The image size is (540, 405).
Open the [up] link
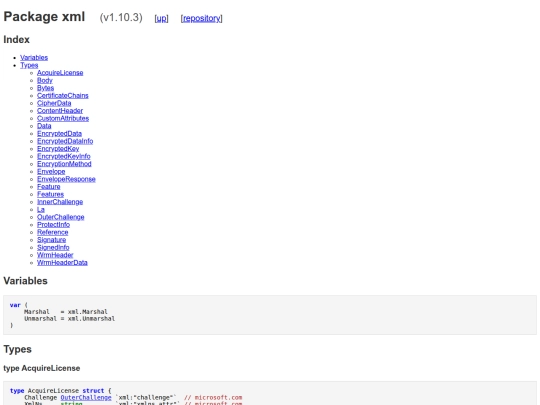pos(162,18)
